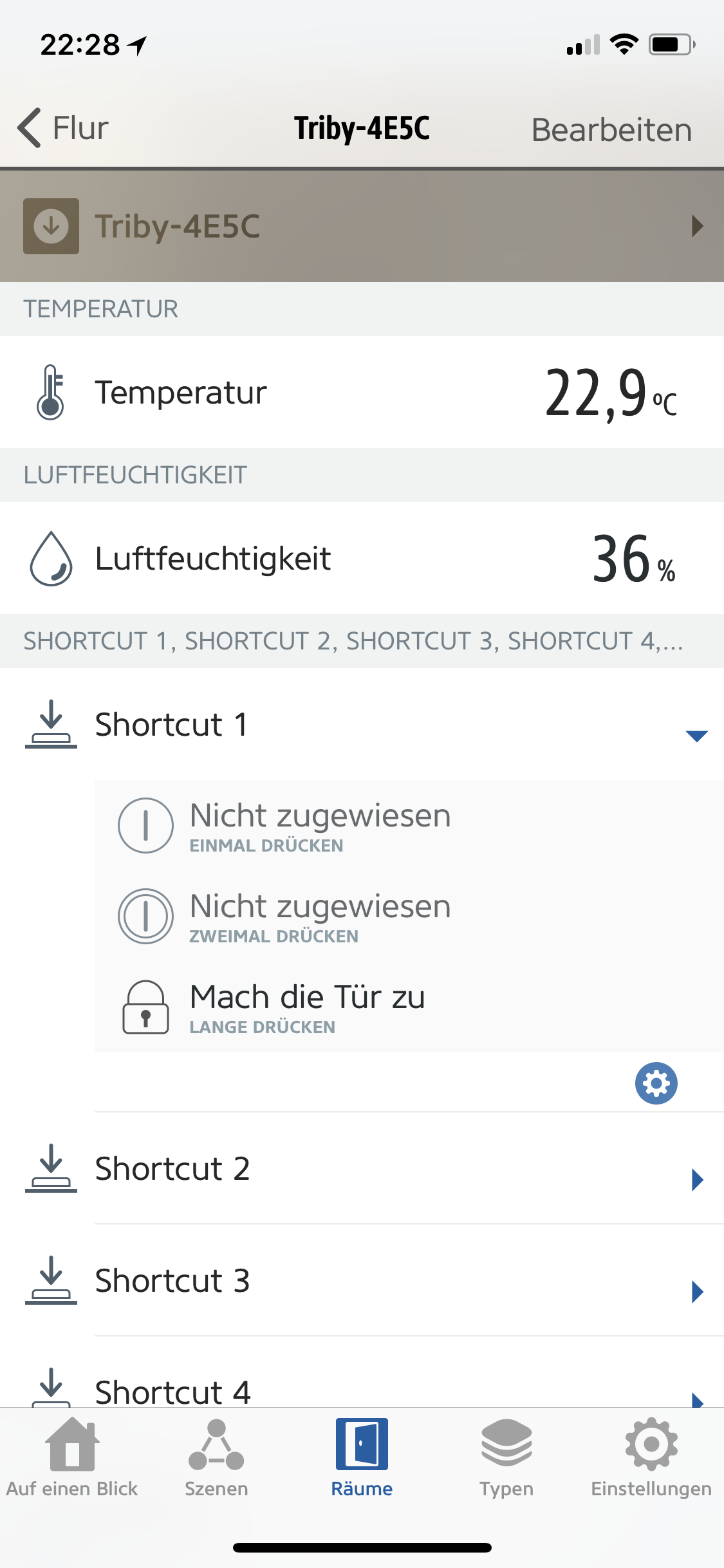Image resolution: width=724 pixels, height=1568 pixels.
Task: Tap the water drop humidity icon
Action: (51, 558)
